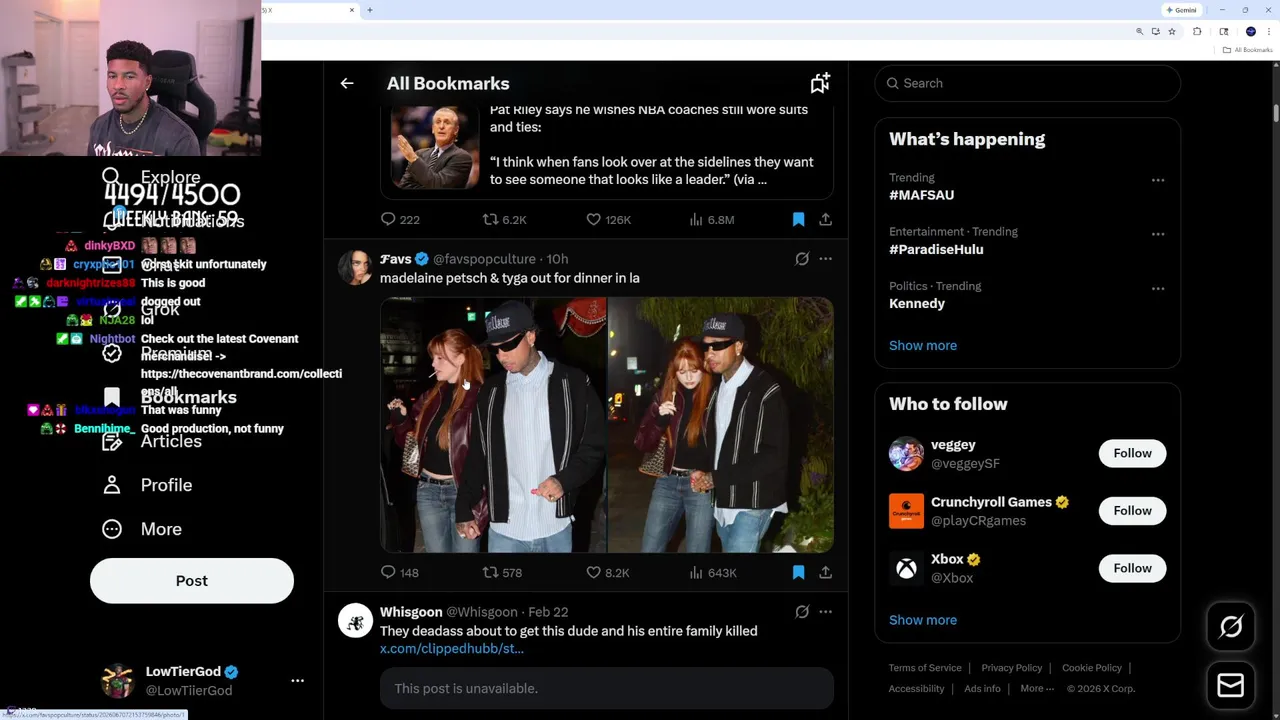Share the Favs post
The image size is (1280, 720).
[x=825, y=573]
